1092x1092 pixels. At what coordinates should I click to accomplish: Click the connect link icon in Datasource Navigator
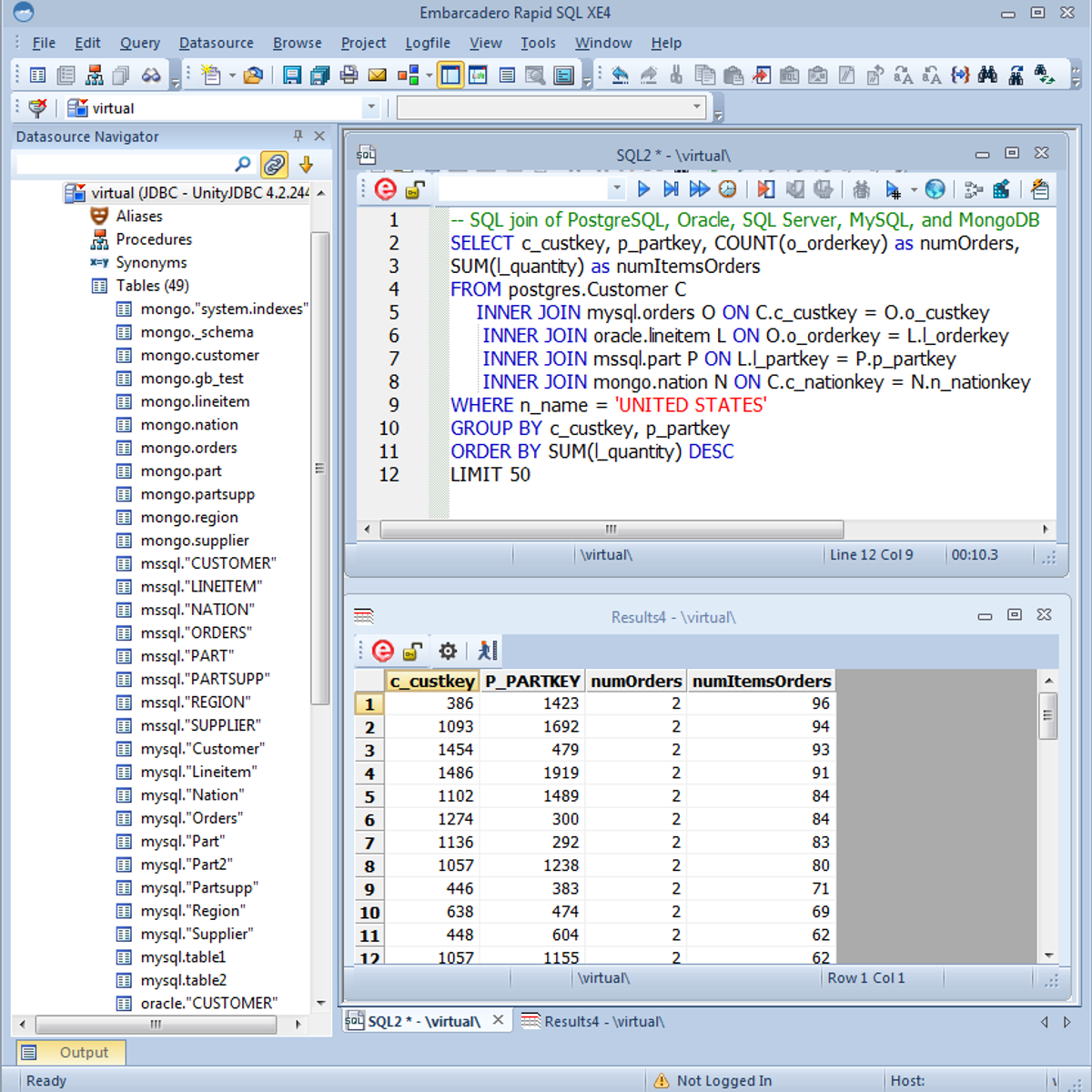pos(274,164)
